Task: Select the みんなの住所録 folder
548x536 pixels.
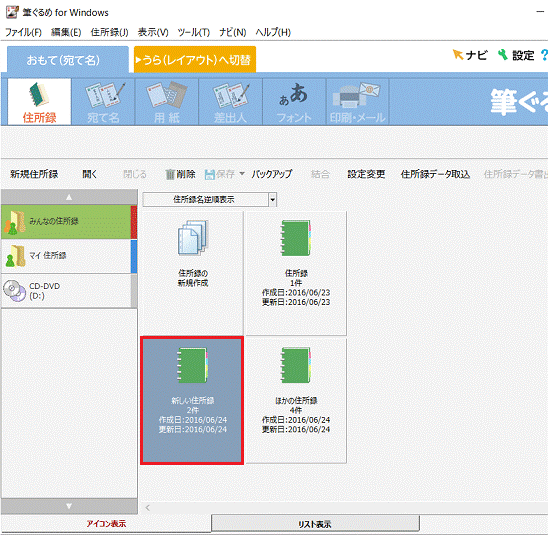Action: (68, 222)
